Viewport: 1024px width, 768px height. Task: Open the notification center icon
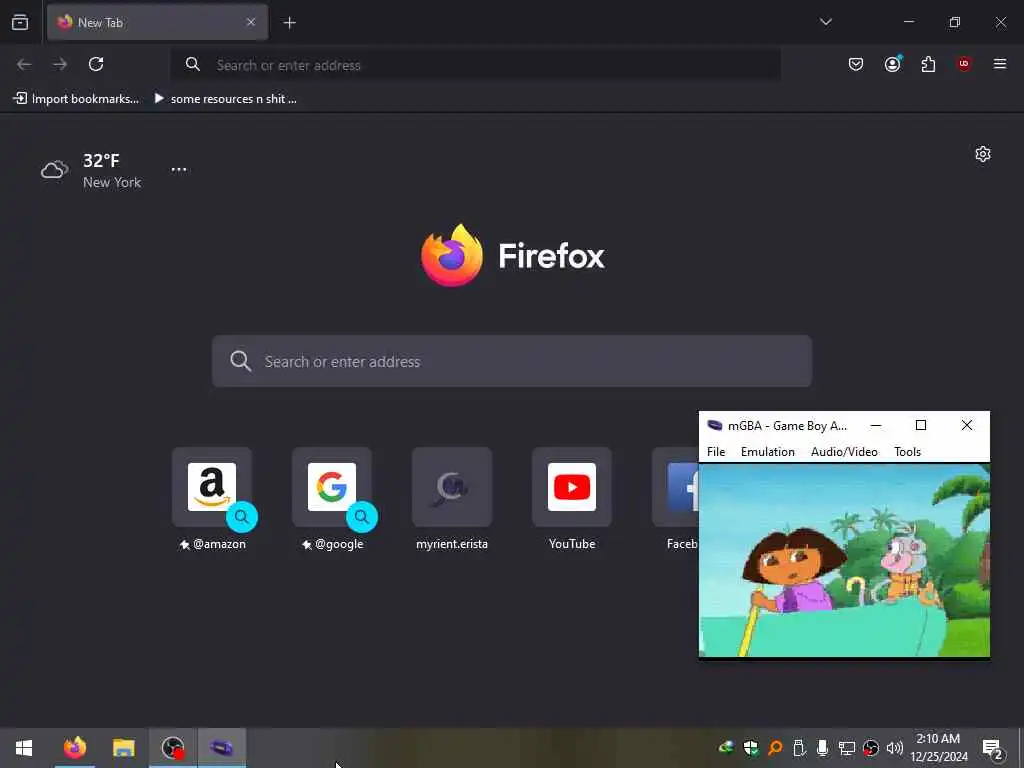pos(993,749)
